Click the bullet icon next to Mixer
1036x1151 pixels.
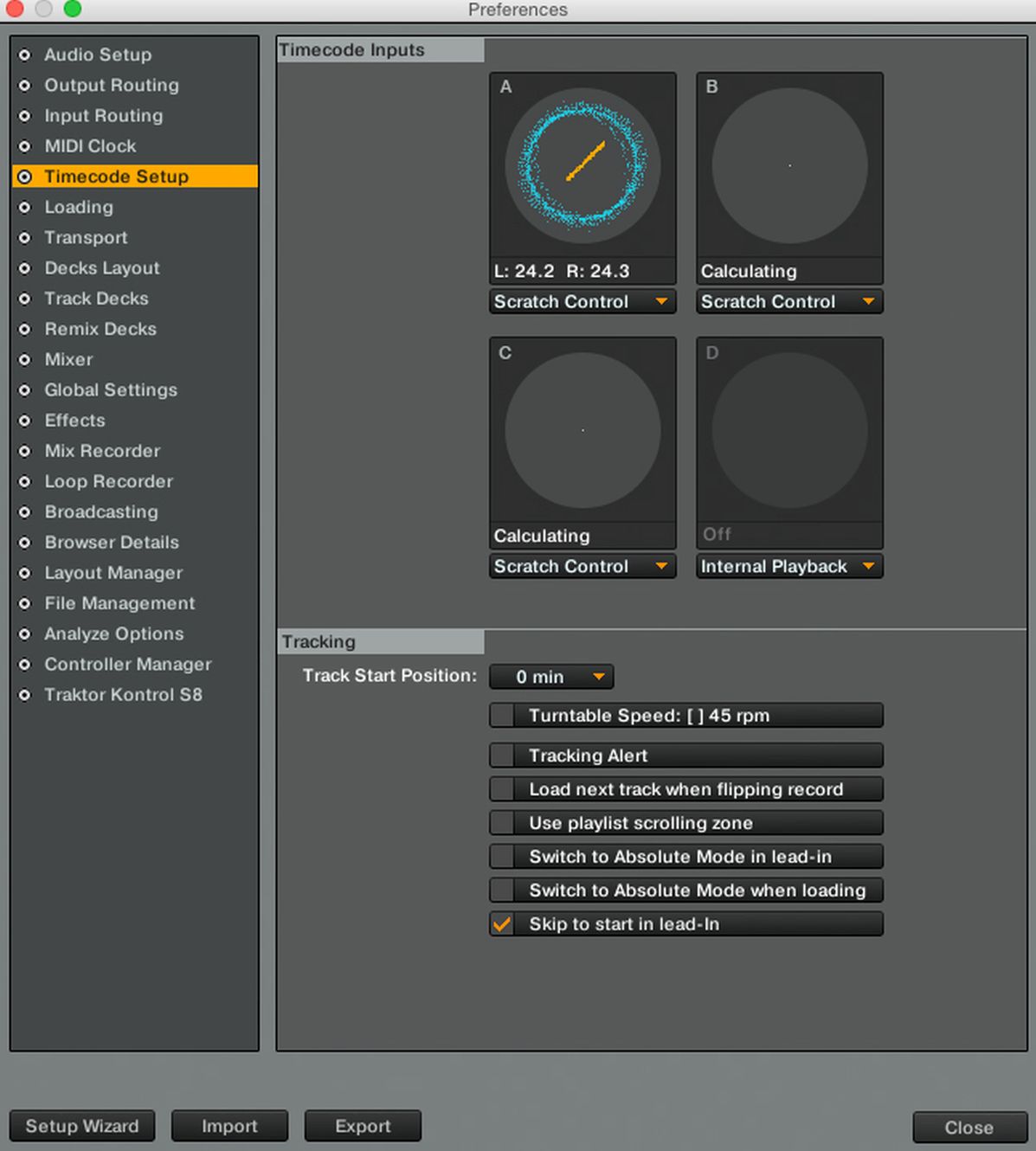click(x=25, y=359)
